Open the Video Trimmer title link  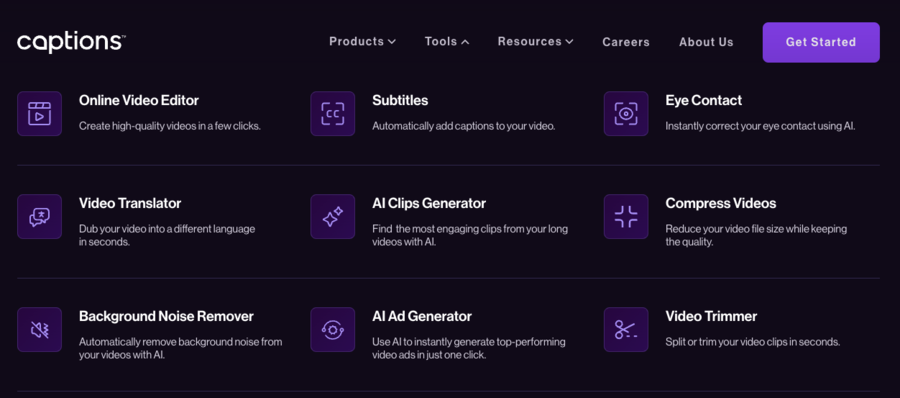[711, 316]
